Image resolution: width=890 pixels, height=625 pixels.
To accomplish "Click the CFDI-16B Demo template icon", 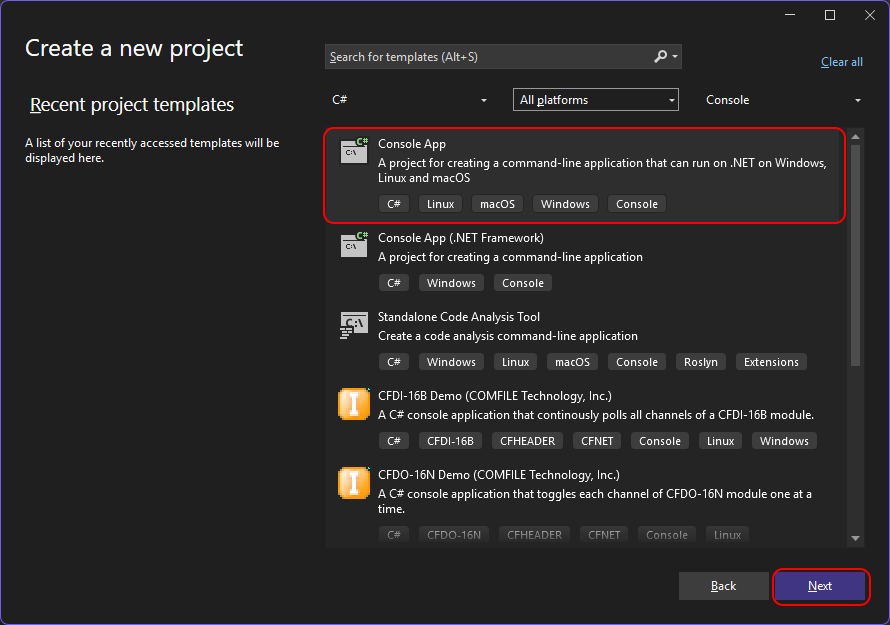I will (x=354, y=403).
